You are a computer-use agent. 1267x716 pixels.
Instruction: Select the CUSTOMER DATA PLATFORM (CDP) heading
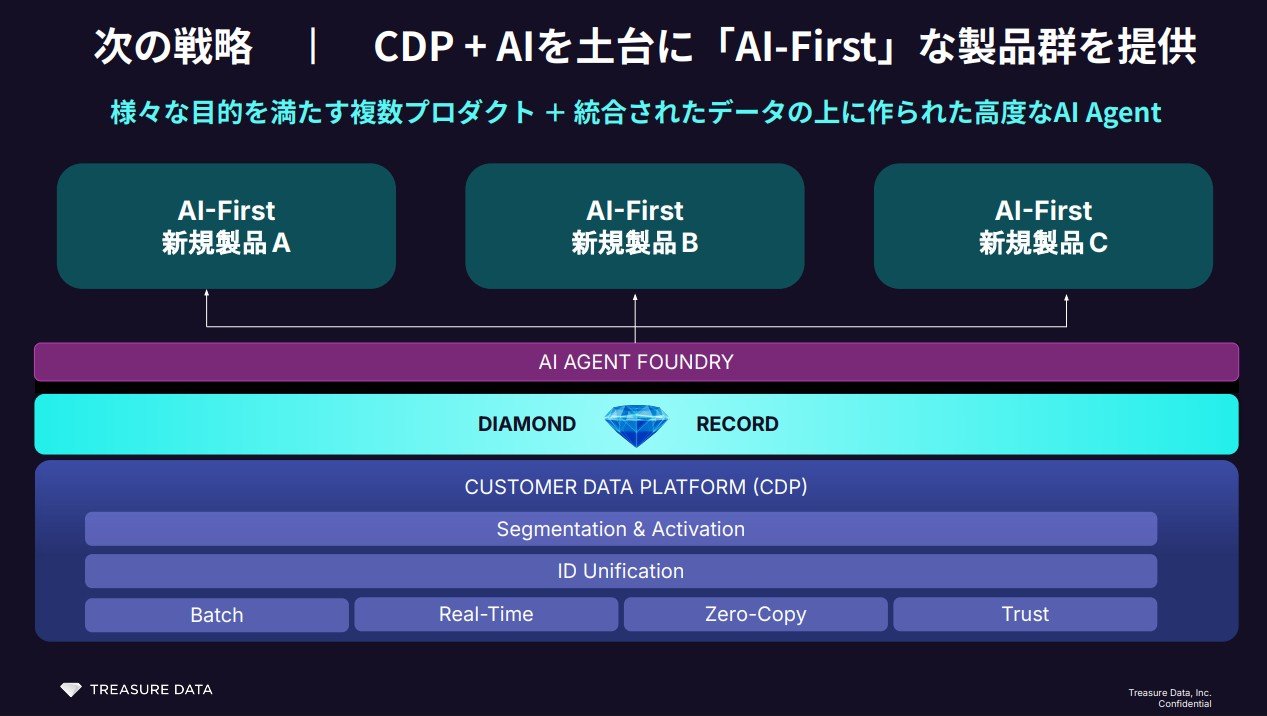636,487
